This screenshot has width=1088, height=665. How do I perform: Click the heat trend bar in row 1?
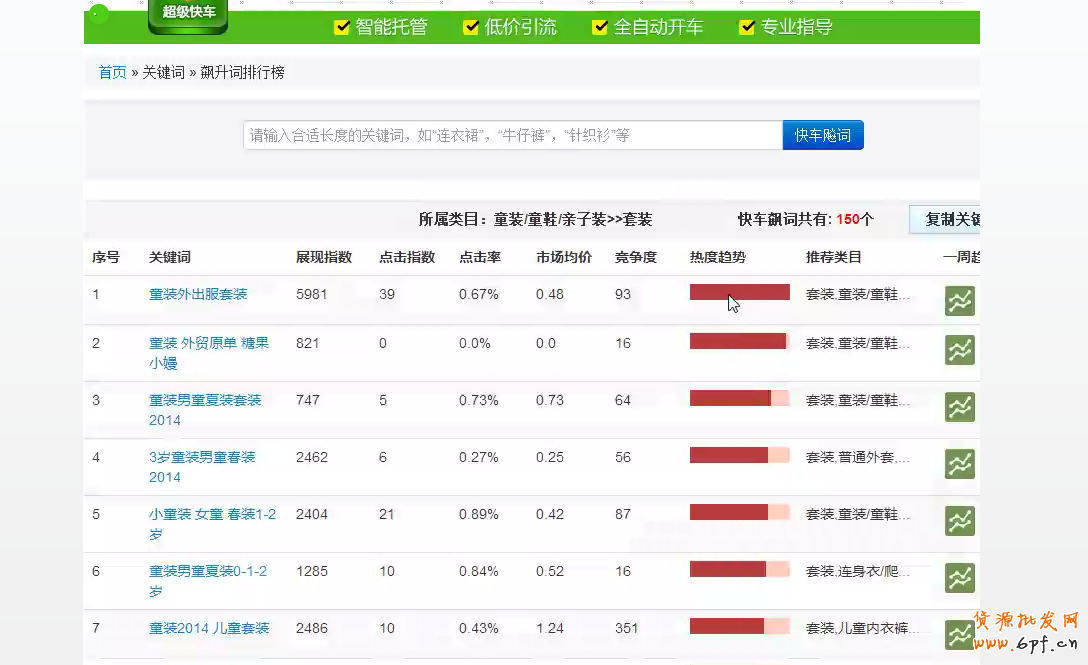(x=739, y=292)
